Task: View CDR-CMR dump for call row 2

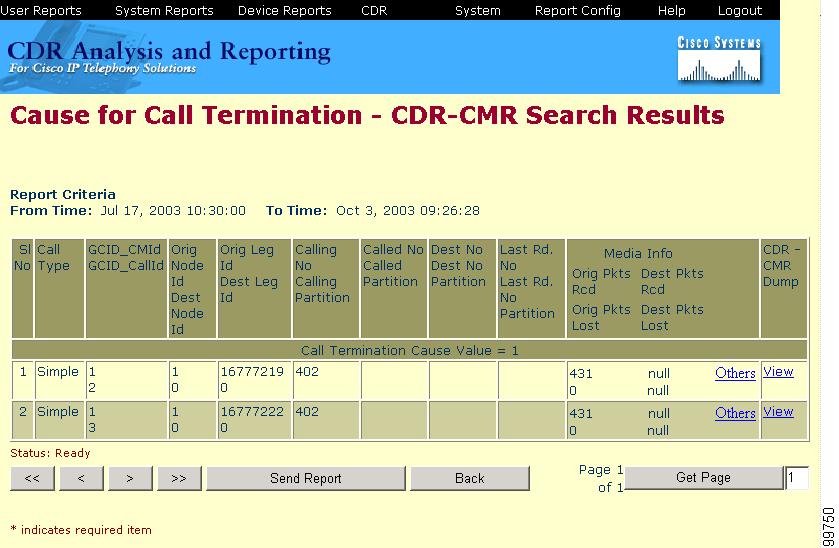Action: 778,412
